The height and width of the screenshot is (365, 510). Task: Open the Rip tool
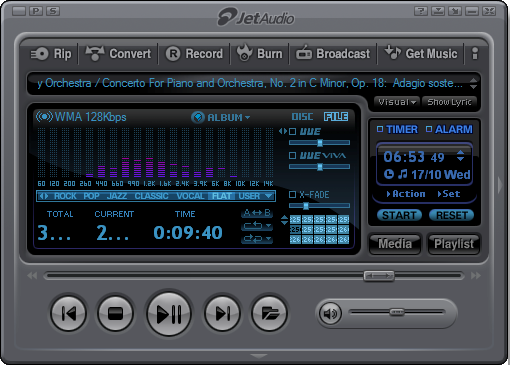pos(51,54)
